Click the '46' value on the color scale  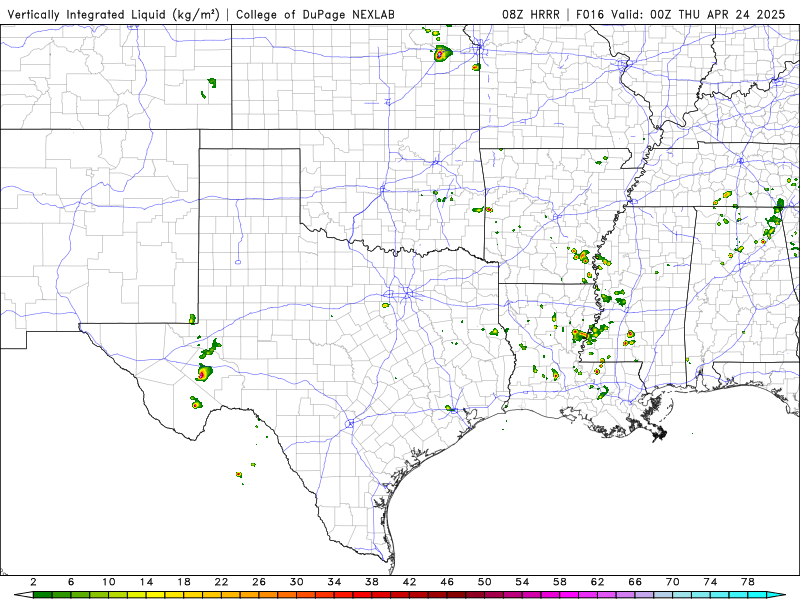(447, 582)
